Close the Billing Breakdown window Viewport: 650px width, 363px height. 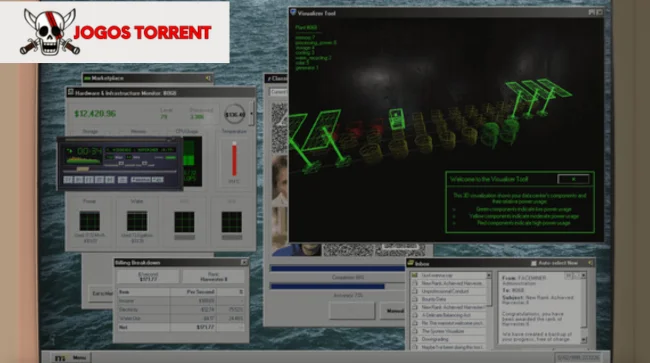[x=244, y=262]
